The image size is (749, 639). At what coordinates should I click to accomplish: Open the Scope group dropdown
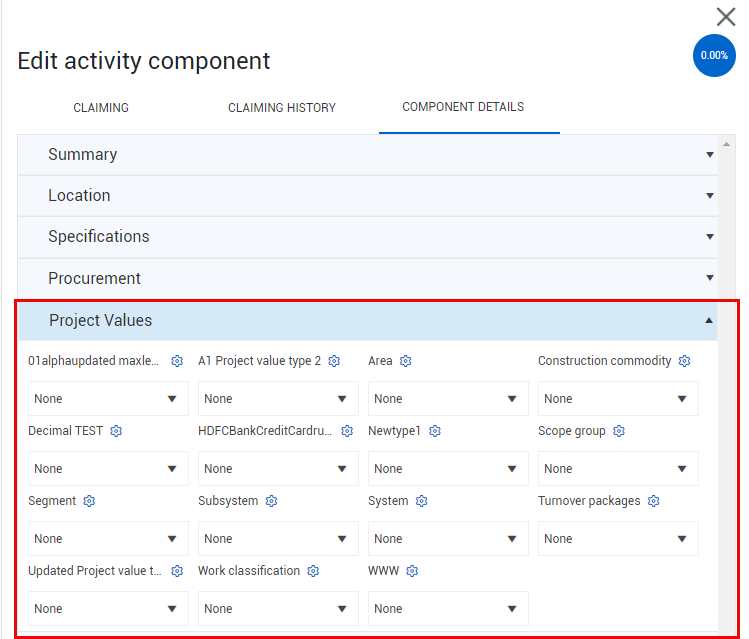[x=618, y=469]
